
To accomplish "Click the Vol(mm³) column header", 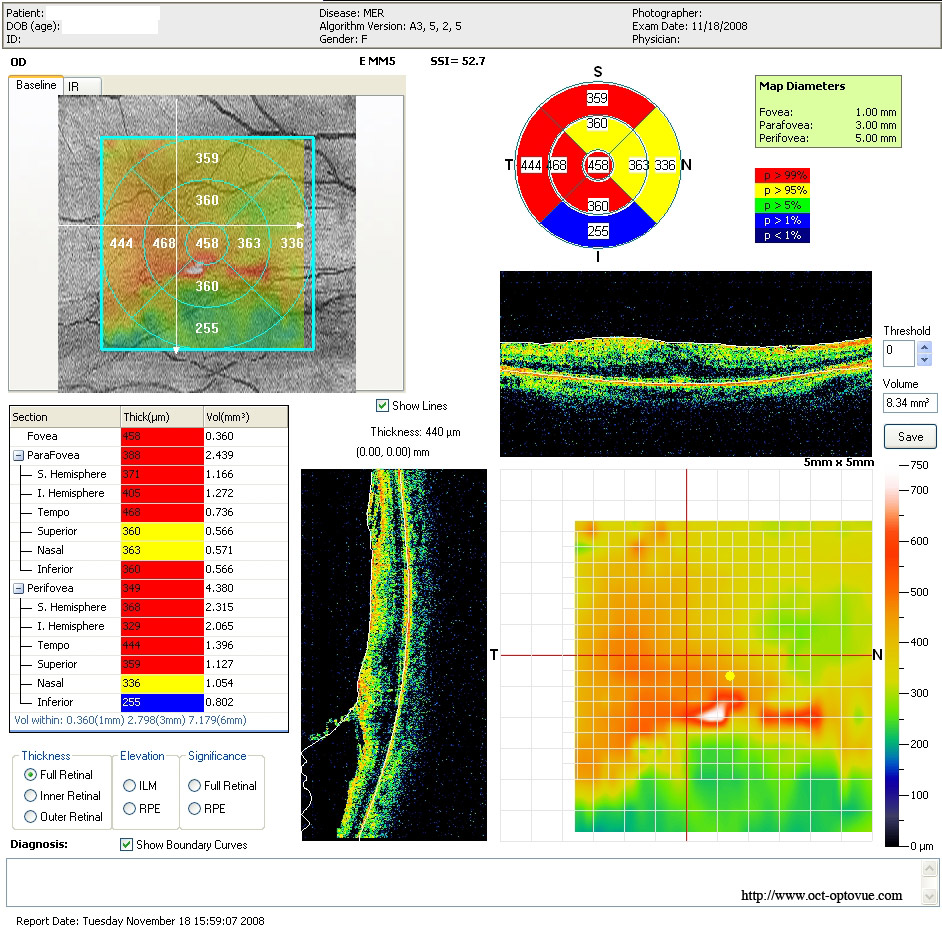I will coord(246,417).
